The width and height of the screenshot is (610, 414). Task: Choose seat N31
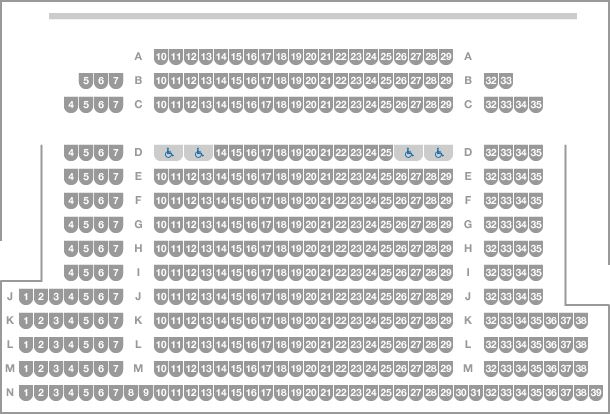pyautogui.click(x=476, y=393)
